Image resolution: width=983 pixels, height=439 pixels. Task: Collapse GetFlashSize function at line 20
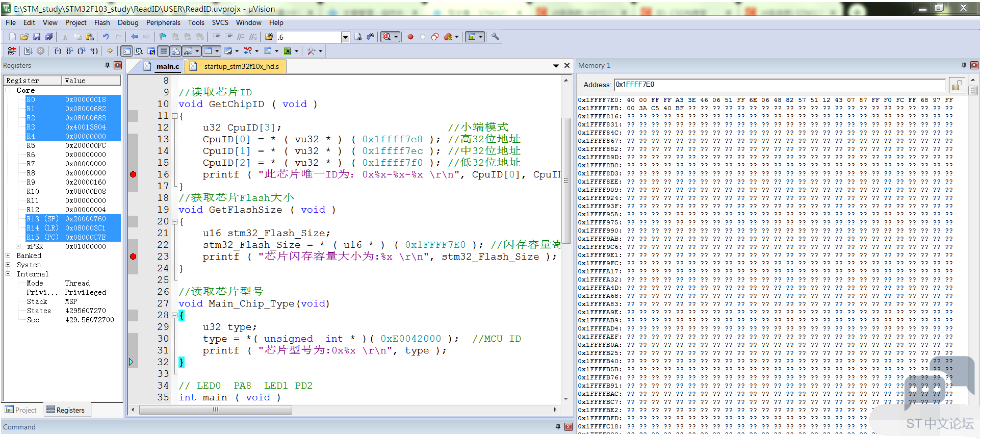tap(174, 221)
